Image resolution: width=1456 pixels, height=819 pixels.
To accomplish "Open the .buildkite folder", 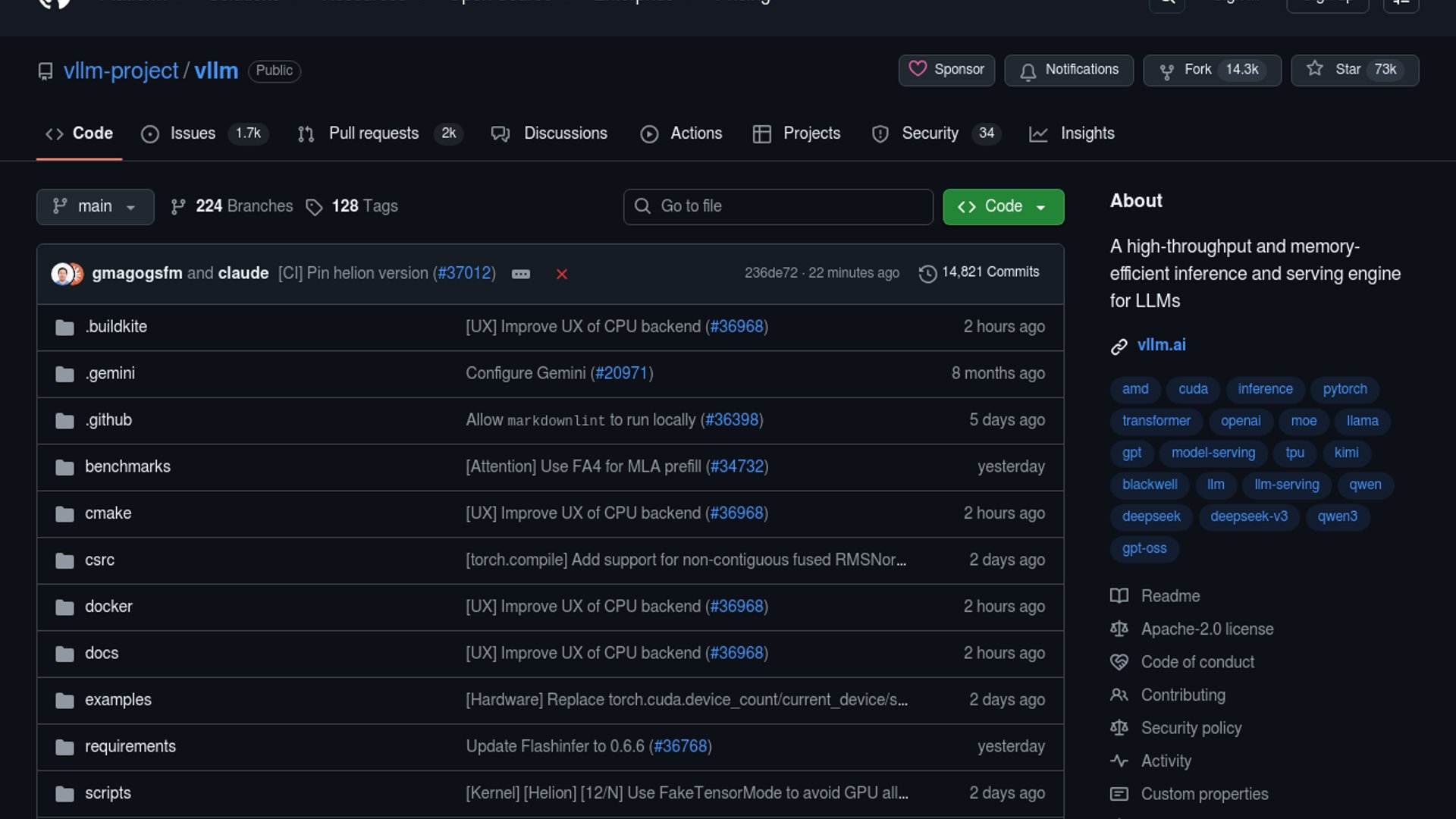I will point(116,327).
